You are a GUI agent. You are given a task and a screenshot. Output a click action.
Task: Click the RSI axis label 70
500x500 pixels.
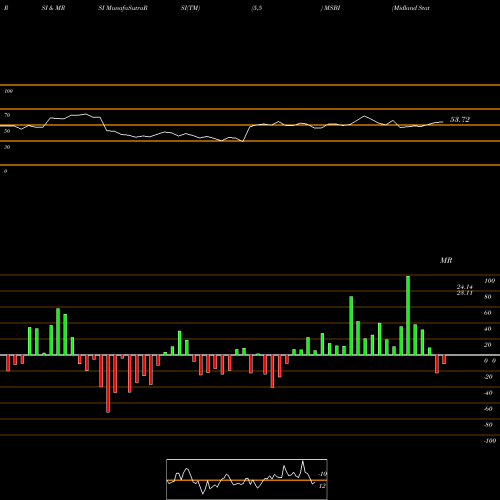coord(7,115)
